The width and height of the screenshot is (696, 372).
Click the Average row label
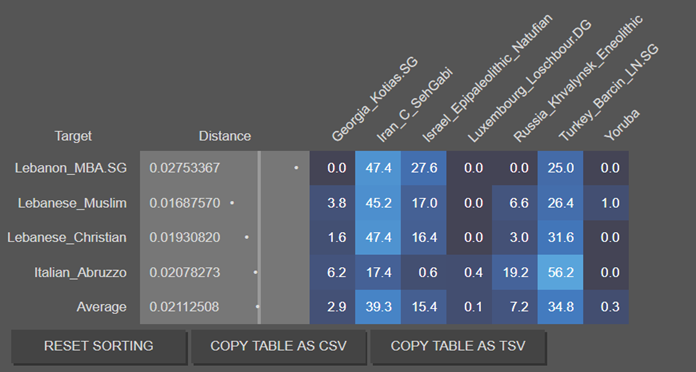[x=102, y=307]
